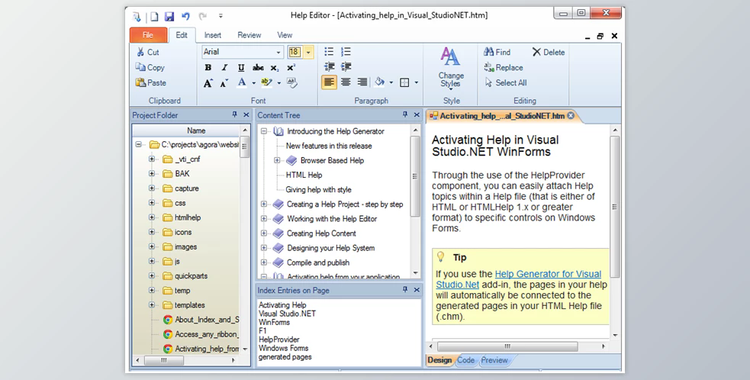
Task: Close the Activating_help document tab
Action: coord(571,116)
